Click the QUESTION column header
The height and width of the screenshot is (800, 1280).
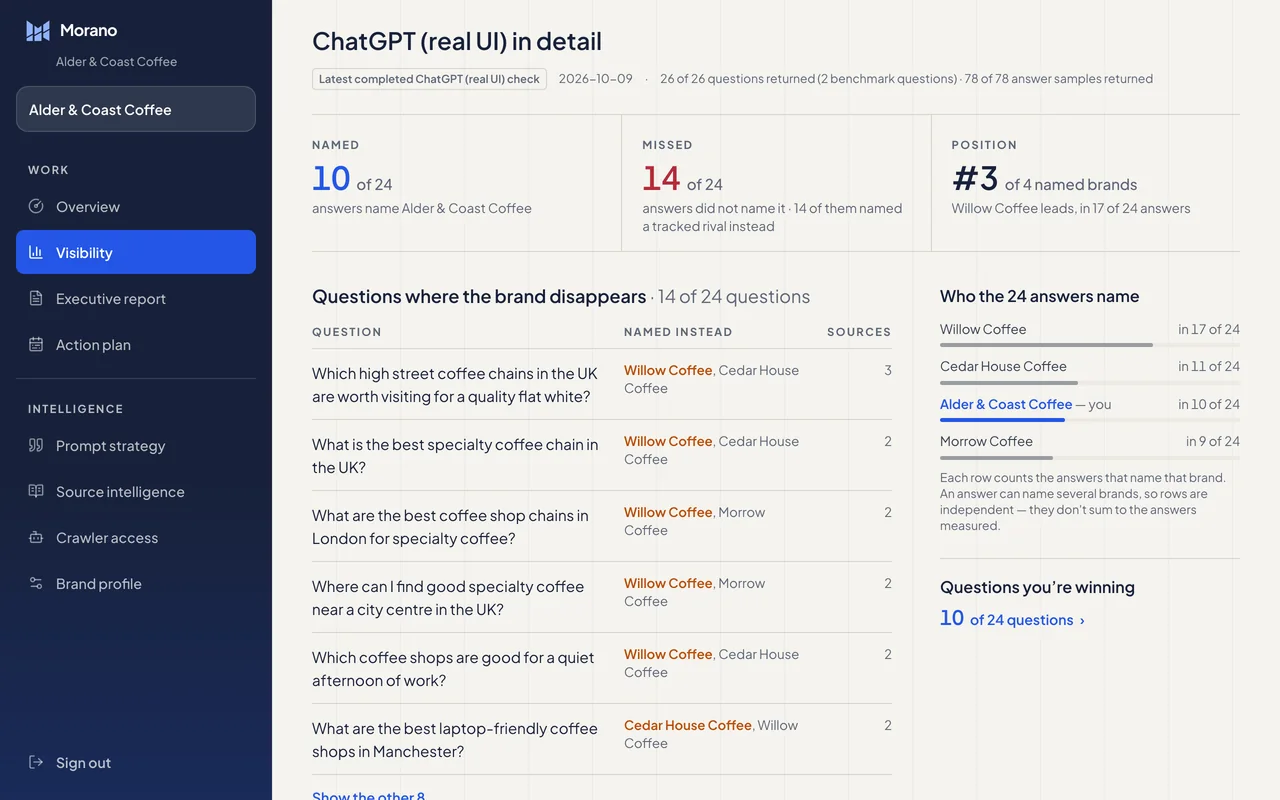click(x=347, y=332)
